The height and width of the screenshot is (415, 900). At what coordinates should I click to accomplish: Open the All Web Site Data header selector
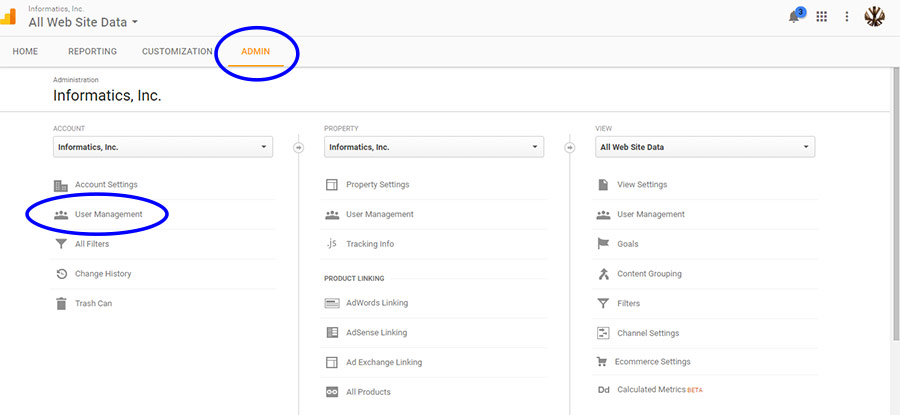coord(83,22)
